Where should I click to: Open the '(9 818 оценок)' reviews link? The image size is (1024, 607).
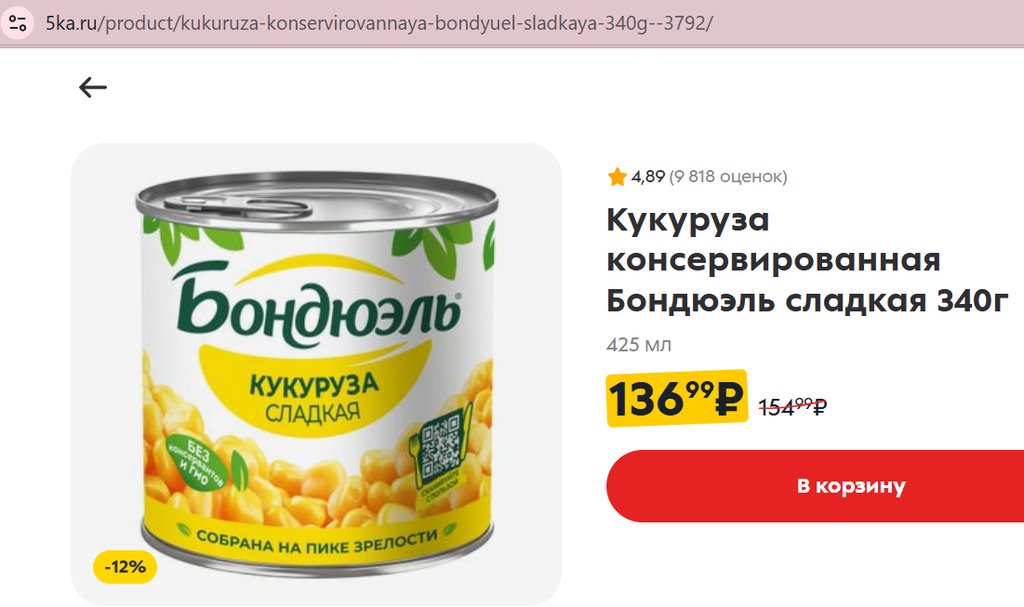(728, 176)
